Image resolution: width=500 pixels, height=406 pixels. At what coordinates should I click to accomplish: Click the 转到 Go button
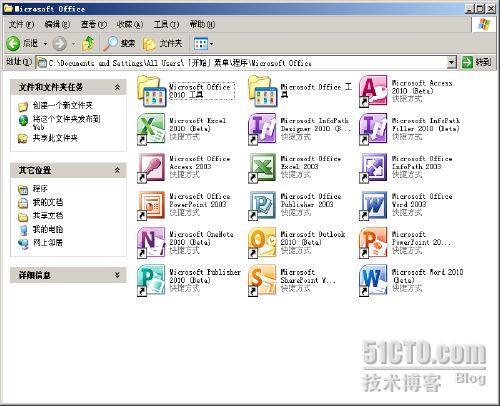pyautogui.click(x=477, y=62)
